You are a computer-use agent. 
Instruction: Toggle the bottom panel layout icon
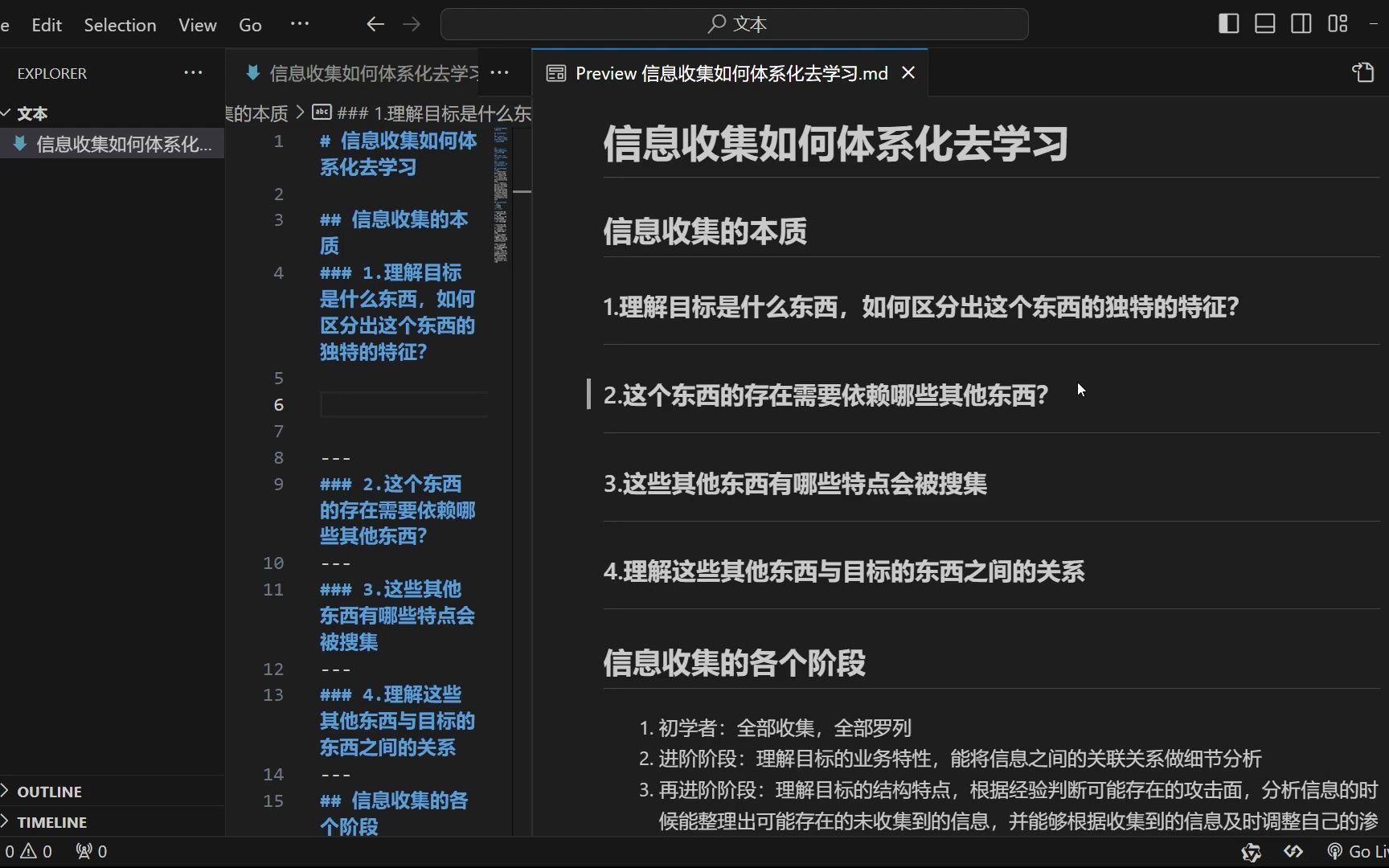[x=1264, y=24]
